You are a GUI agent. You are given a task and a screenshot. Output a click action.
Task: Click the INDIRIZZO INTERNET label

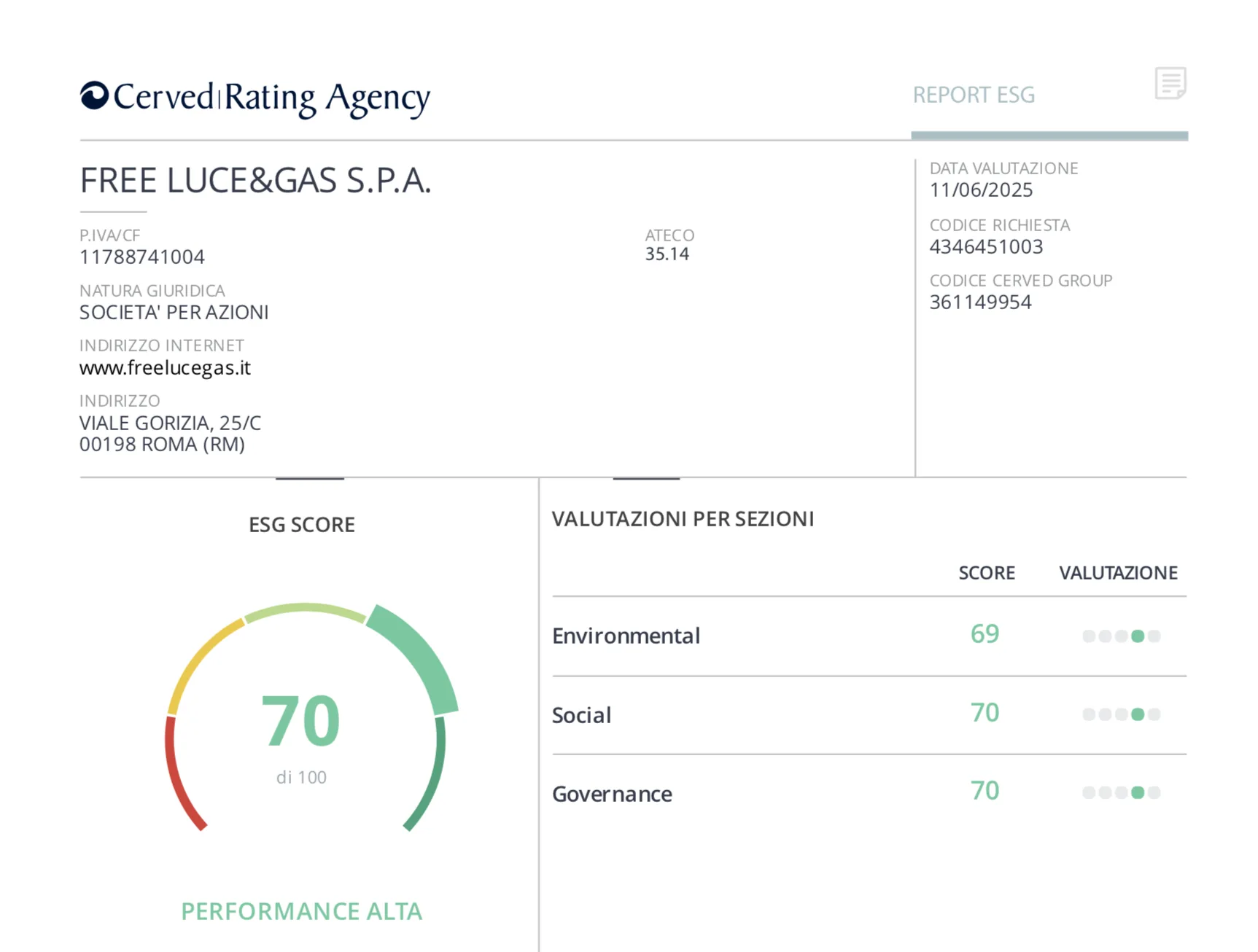click(x=162, y=346)
